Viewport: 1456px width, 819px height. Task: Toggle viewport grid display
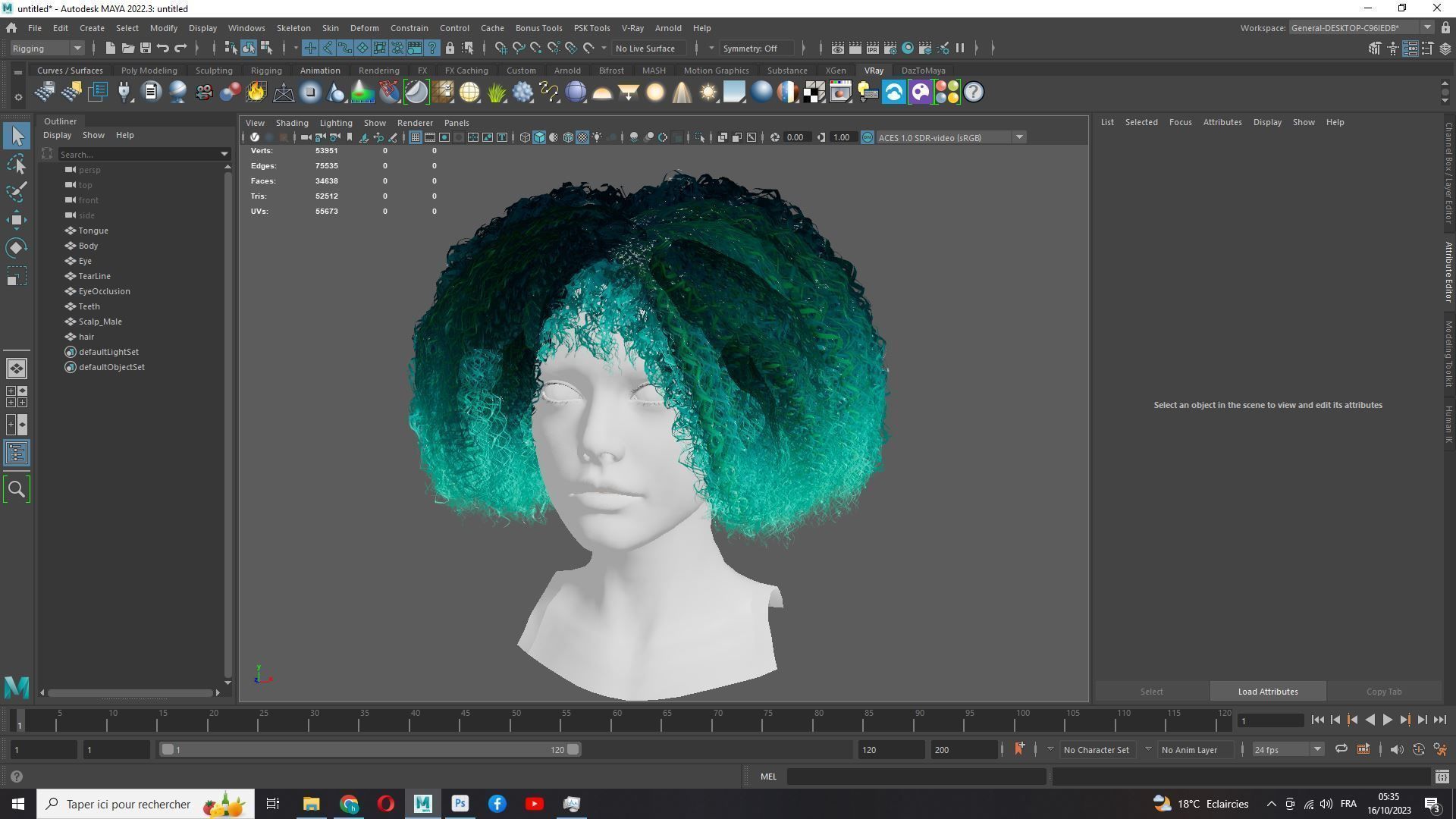[x=416, y=137]
